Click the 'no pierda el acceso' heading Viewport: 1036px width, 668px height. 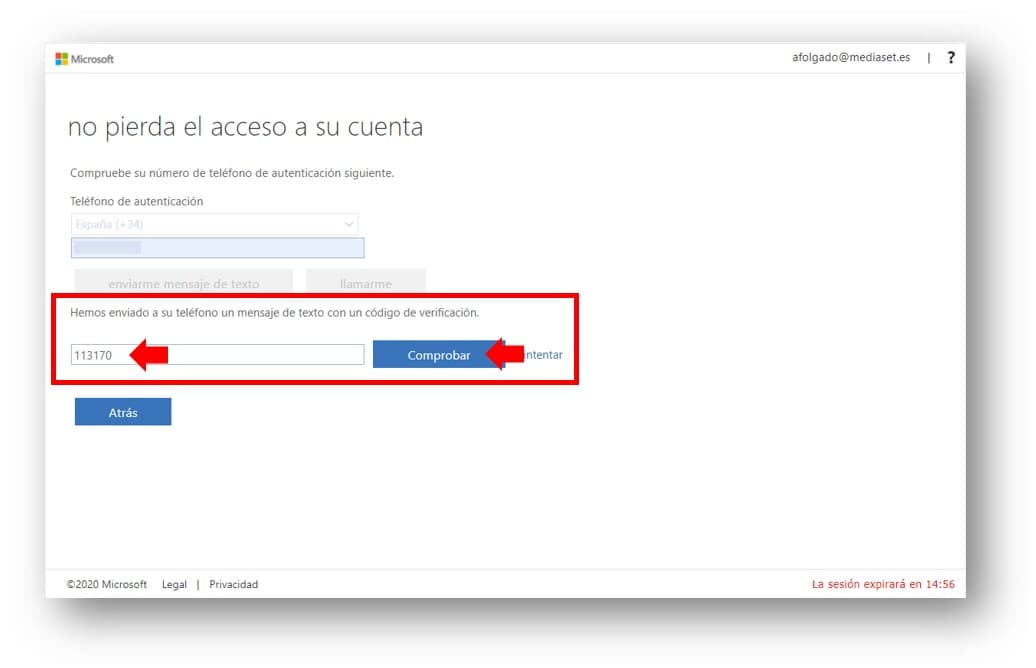(x=245, y=127)
